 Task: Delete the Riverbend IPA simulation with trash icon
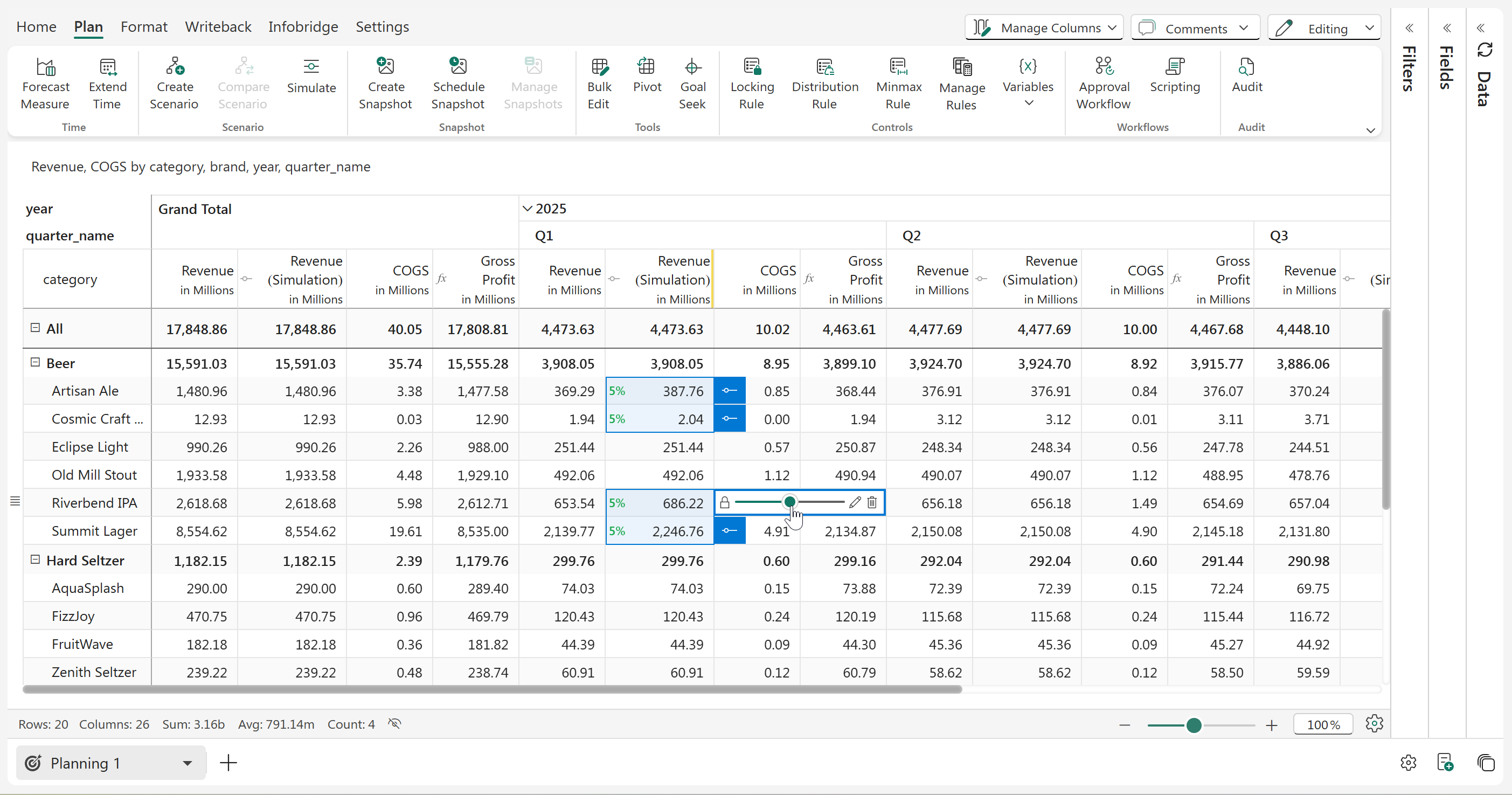pos(872,502)
